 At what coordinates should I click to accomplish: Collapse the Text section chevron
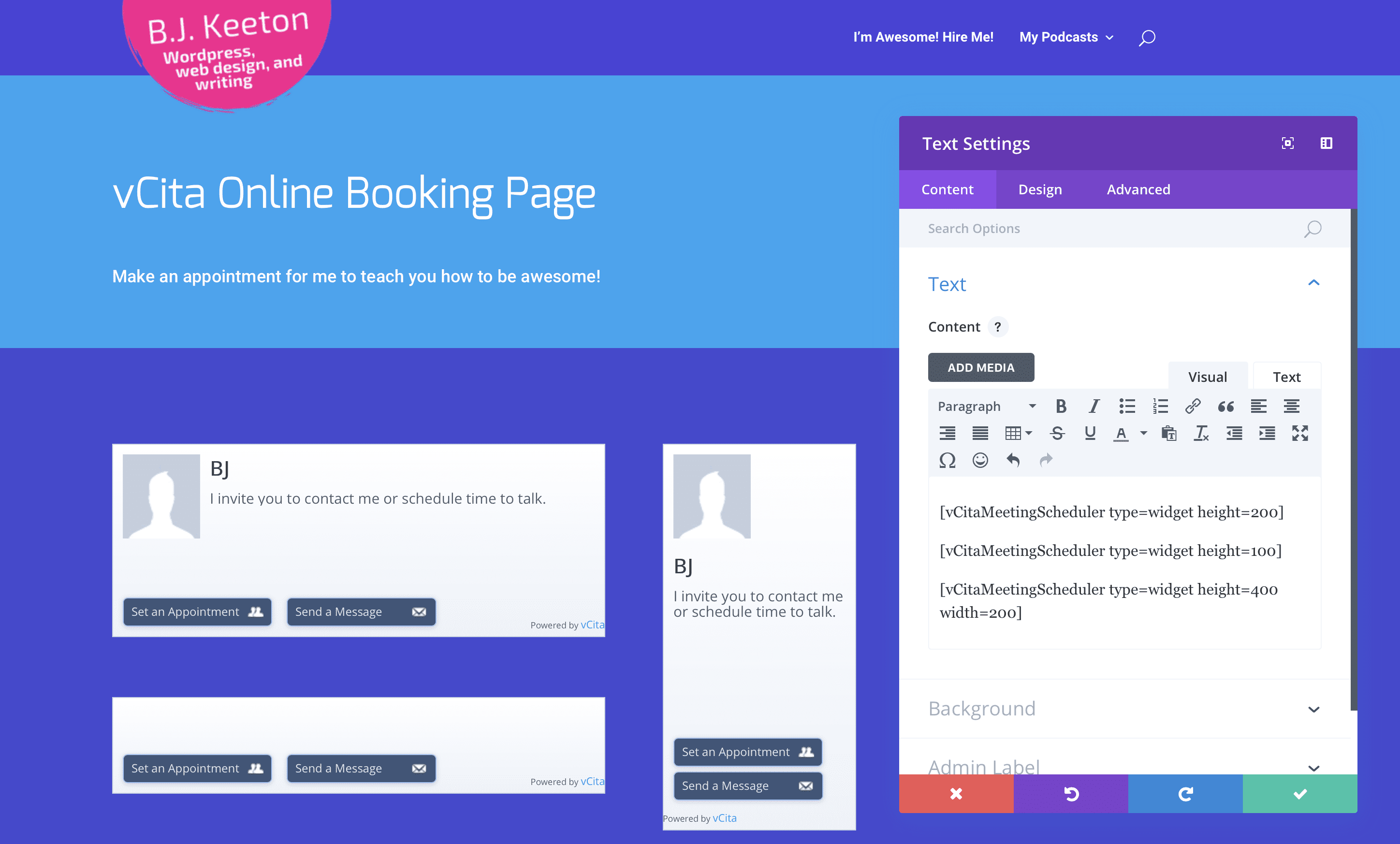pyautogui.click(x=1313, y=283)
